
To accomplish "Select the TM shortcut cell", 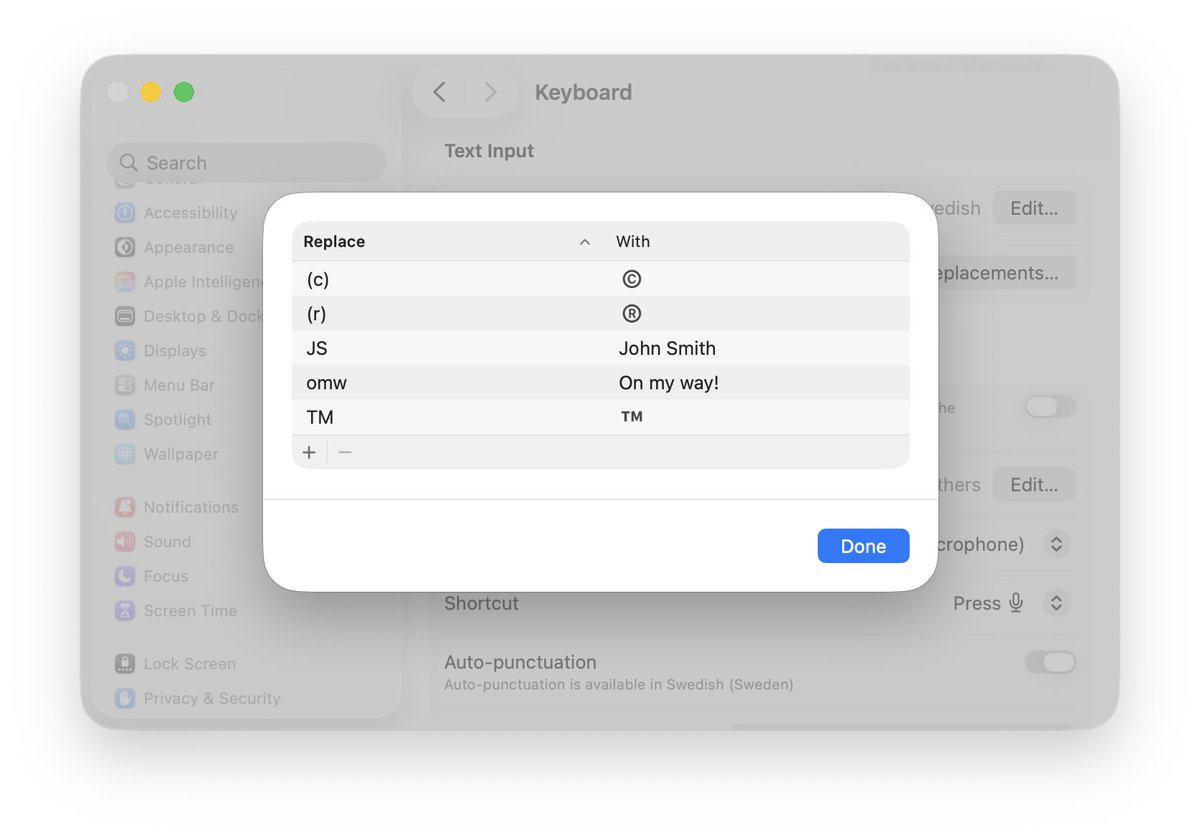I will pos(320,417).
